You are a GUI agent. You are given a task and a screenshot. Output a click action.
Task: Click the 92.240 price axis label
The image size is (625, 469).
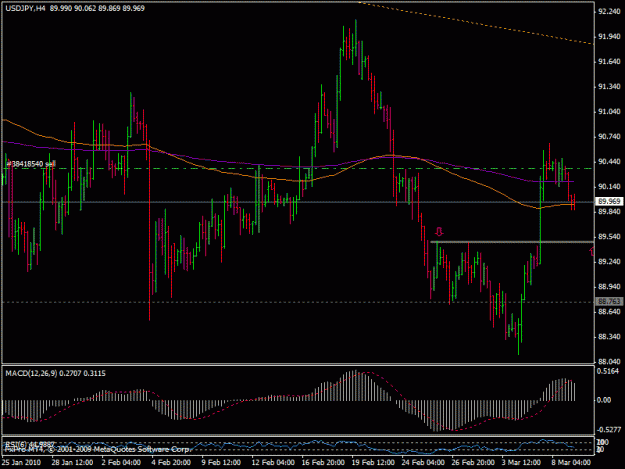(x=609, y=12)
